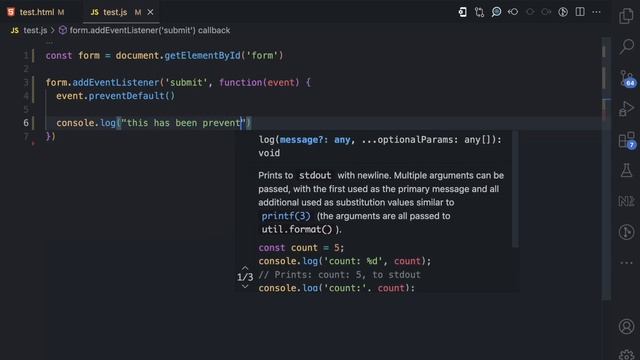
Task: Go to previous change arrow icon
Action: (513, 12)
